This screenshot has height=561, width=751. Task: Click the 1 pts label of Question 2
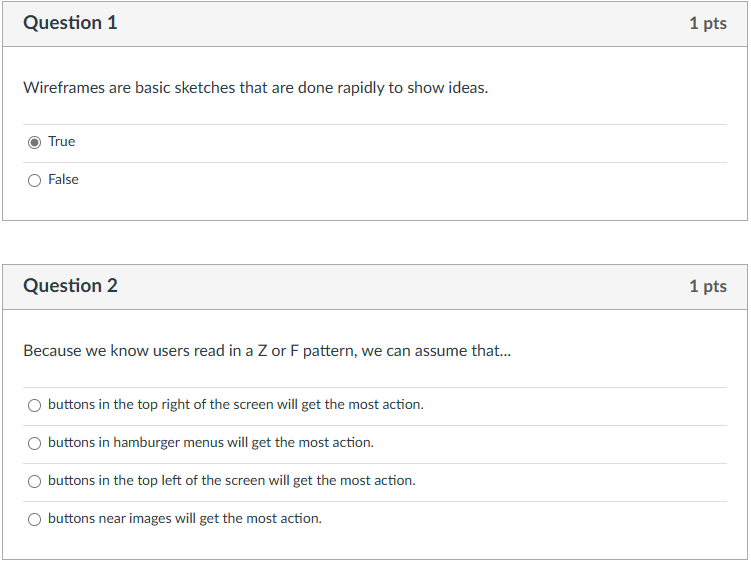708,286
